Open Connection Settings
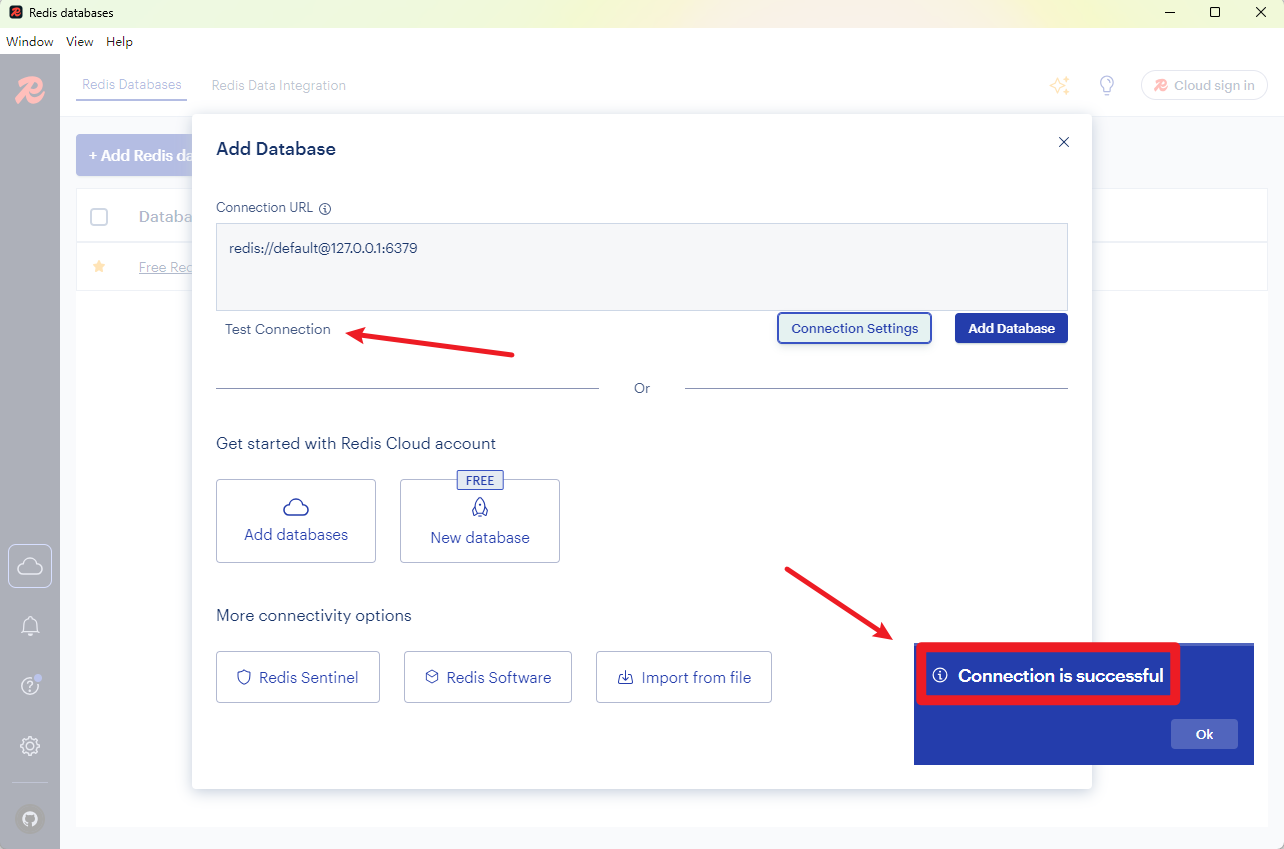 [855, 328]
